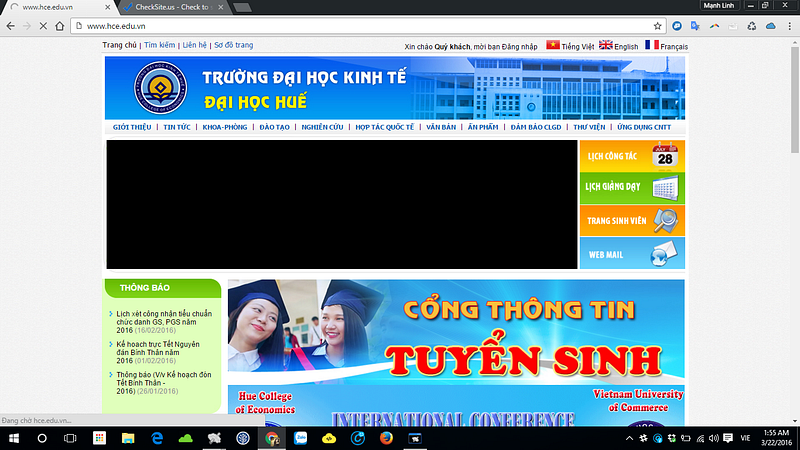Open the THƯ VIỆN menu
The height and width of the screenshot is (450, 800).
[x=589, y=127]
